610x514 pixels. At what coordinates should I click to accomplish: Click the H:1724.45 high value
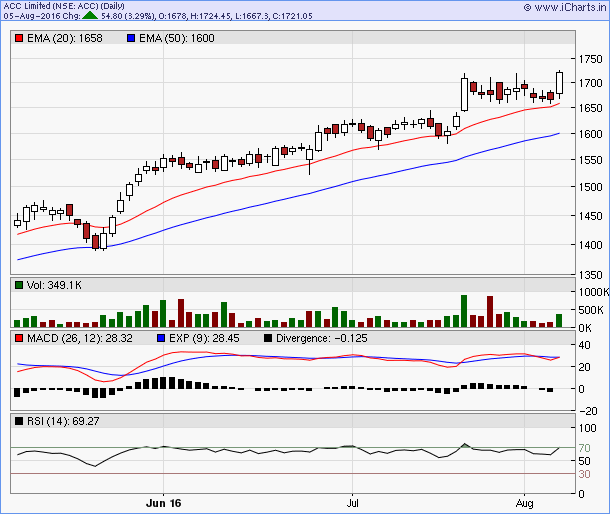click(211, 16)
